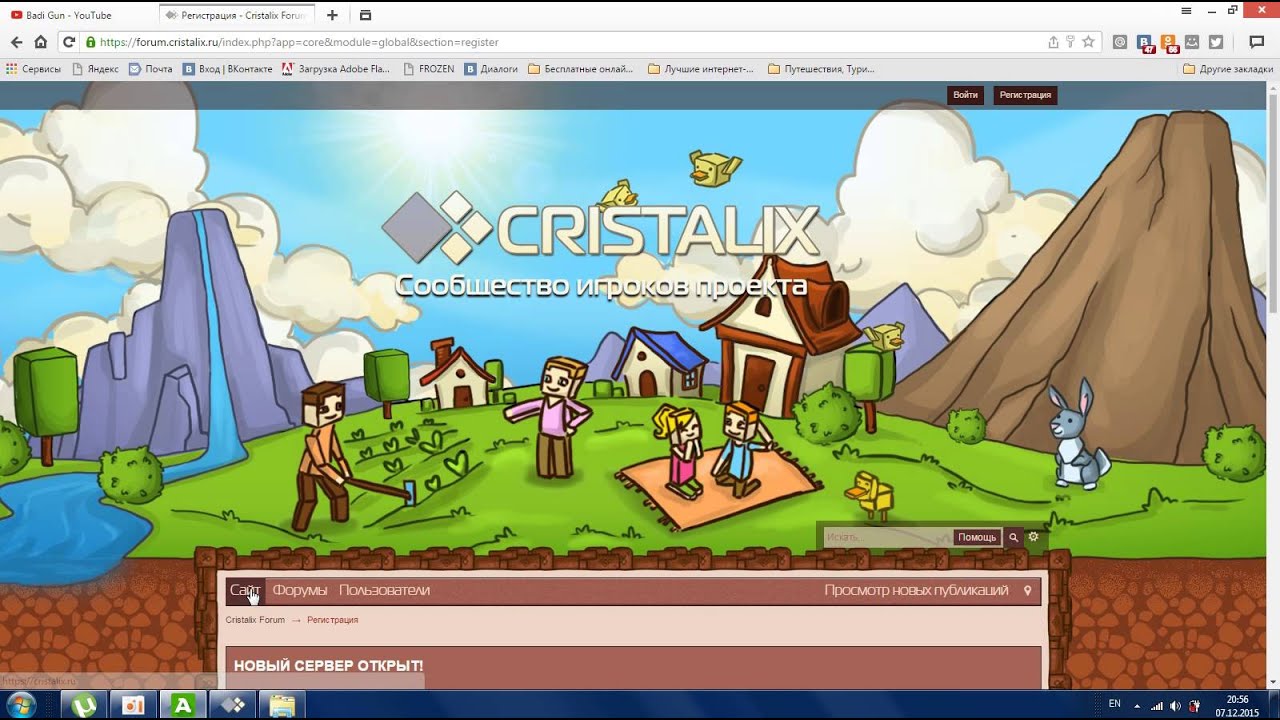Open 'Просмотр новых публикаций'
The width and height of the screenshot is (1280, 720).
[x=916, y=590]
